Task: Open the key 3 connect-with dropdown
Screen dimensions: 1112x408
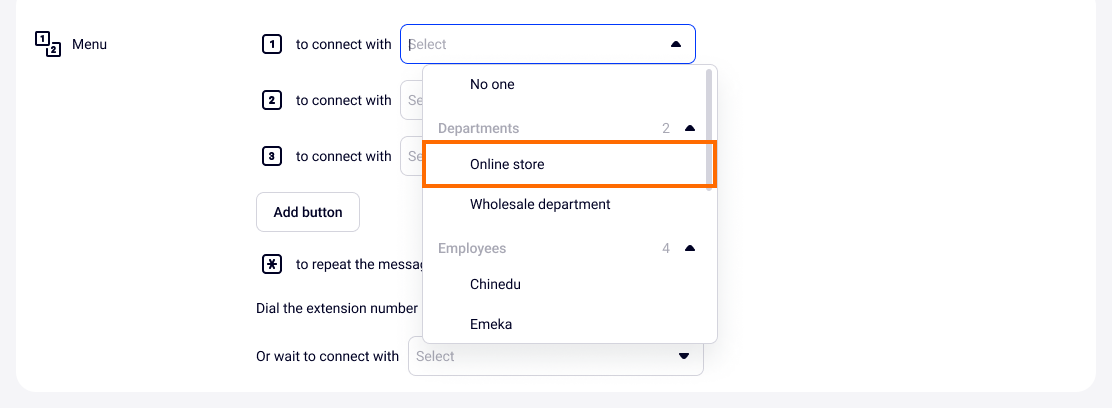Action: [x=411, y=156]
